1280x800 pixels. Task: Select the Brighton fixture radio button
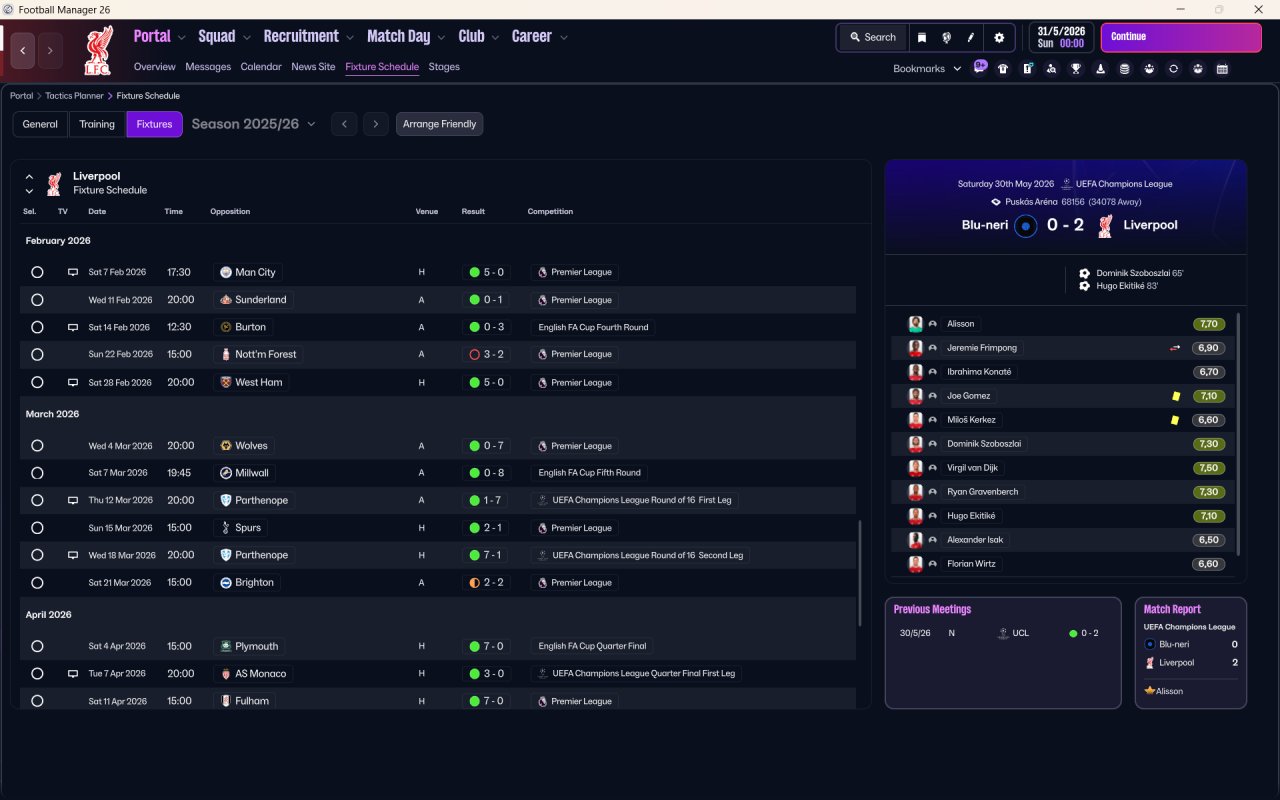[x=37, y=583]
